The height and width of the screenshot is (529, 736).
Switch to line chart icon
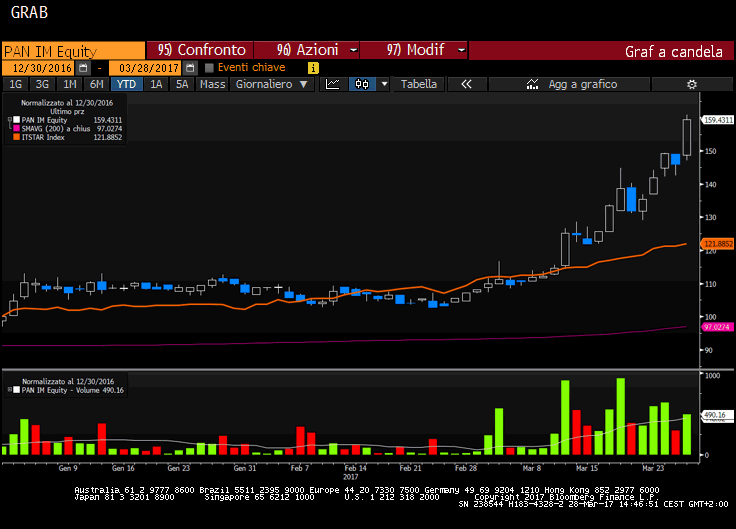point(333,85)
